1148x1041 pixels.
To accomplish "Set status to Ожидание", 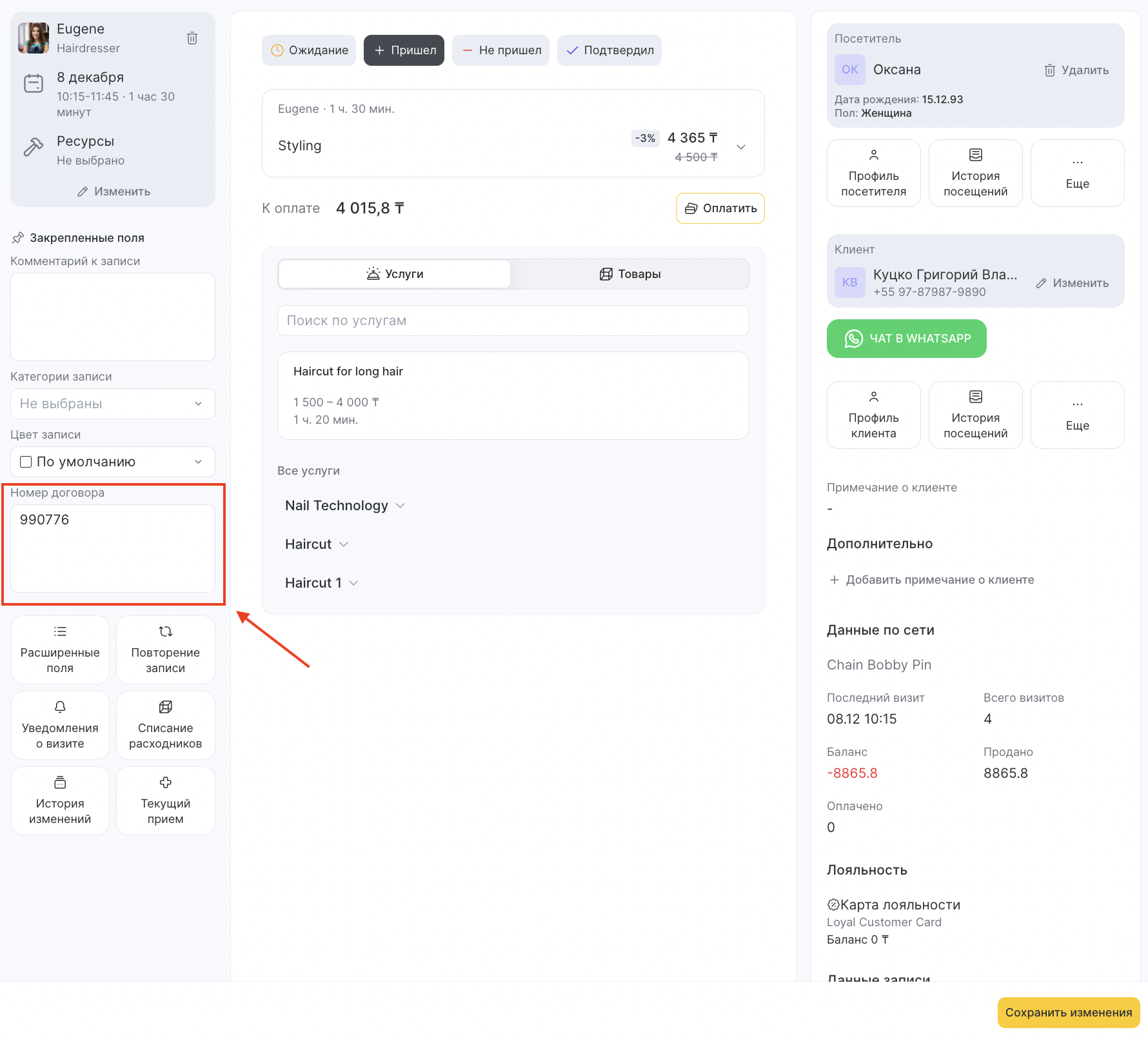I will (x=309, y=50).
